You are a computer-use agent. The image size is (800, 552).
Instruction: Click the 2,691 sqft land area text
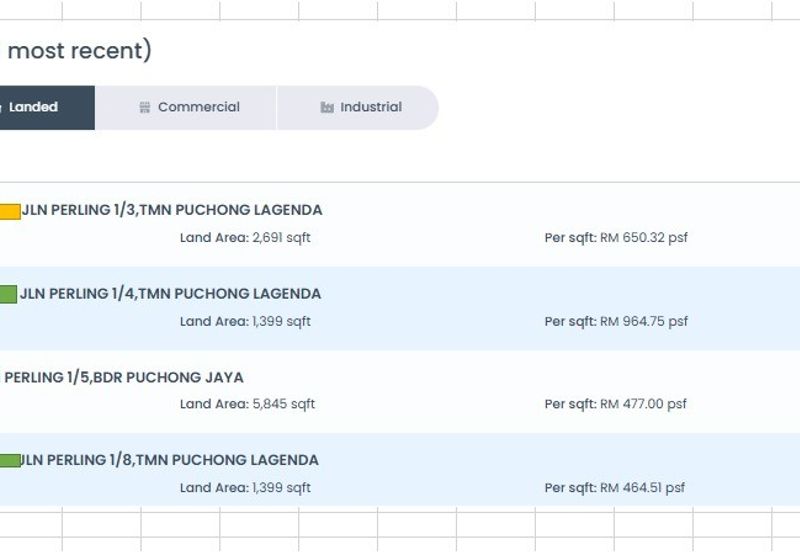281,238
